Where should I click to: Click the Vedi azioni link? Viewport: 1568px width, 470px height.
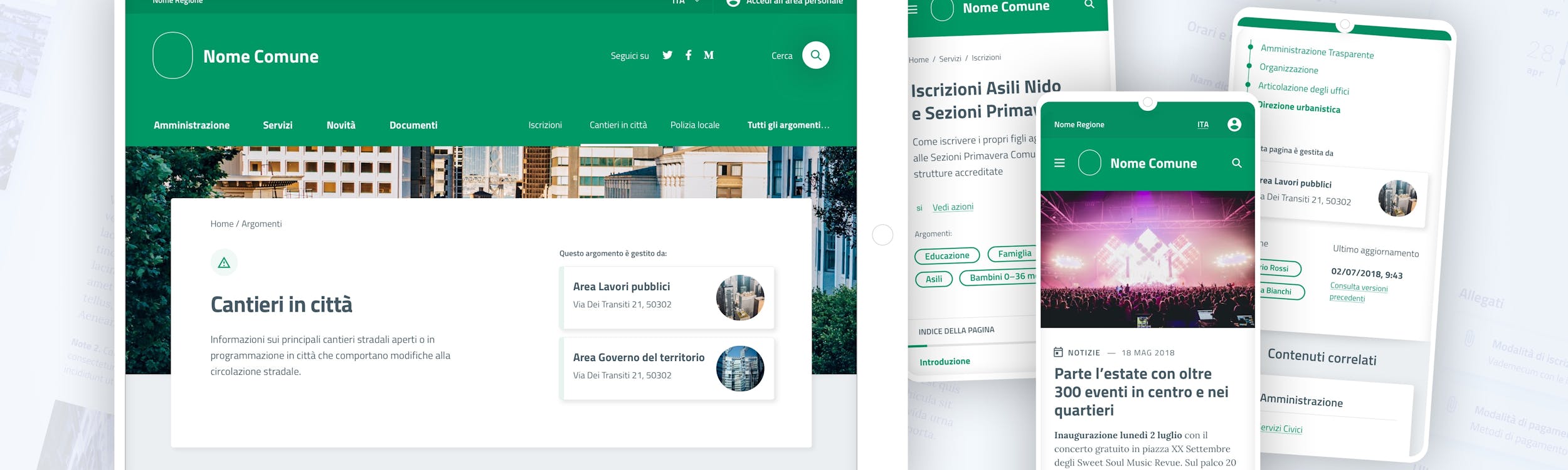(x=952, y=207)
